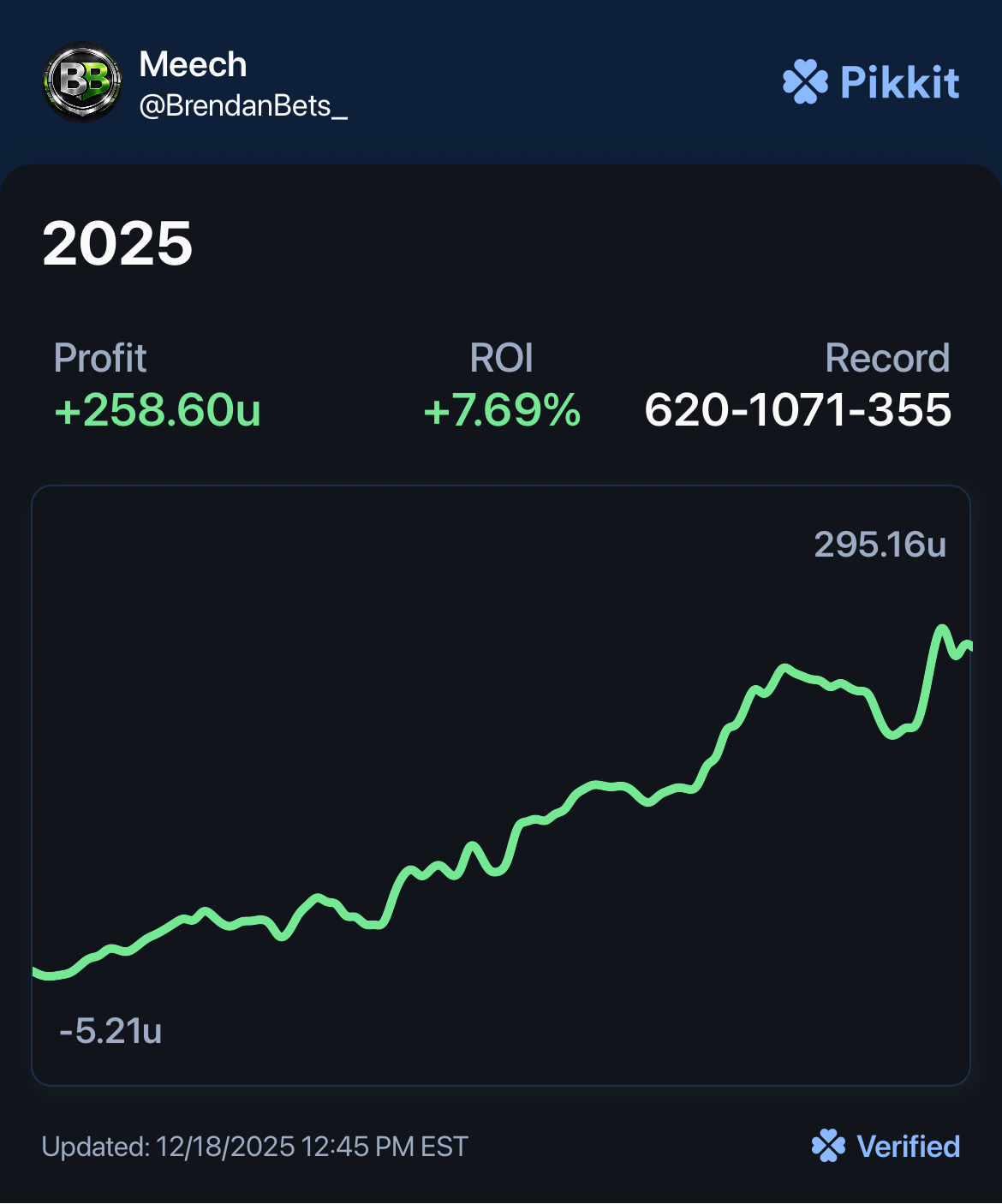
Task: Click the -5.21u chart minimum label
Action: (x=110, y=1031)
